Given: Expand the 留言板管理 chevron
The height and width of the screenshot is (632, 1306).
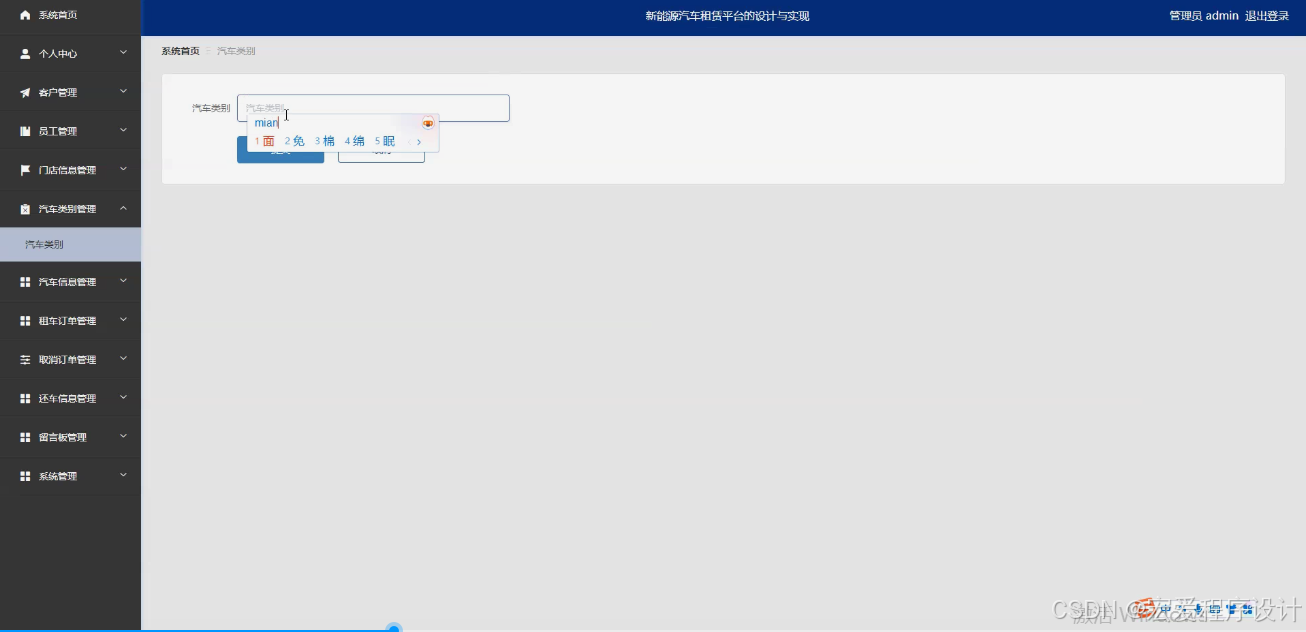Looking at the screenshot, I should [x=123, y=436].
